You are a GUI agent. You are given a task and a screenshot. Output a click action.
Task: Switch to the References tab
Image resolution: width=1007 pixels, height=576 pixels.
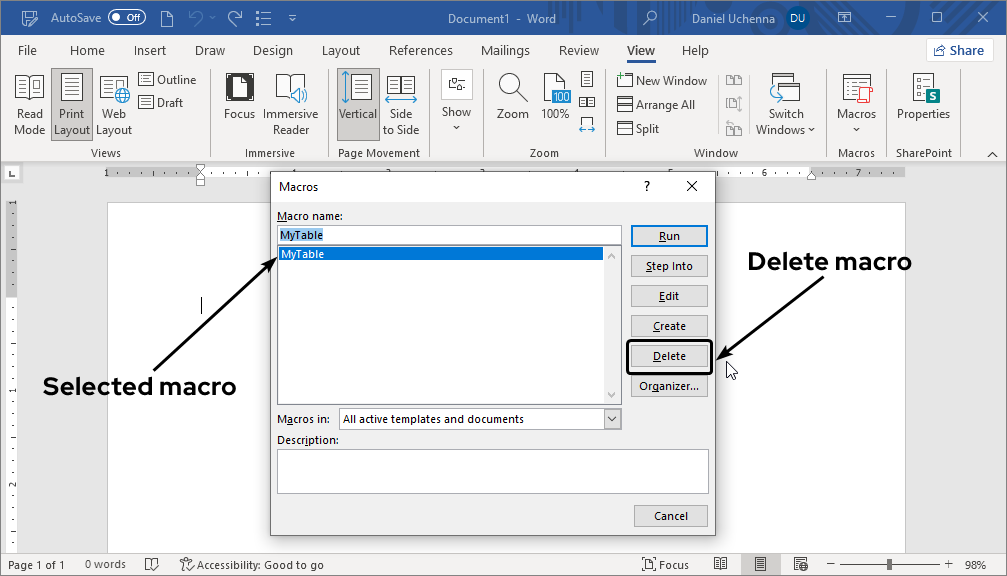(x=420, y=50)
